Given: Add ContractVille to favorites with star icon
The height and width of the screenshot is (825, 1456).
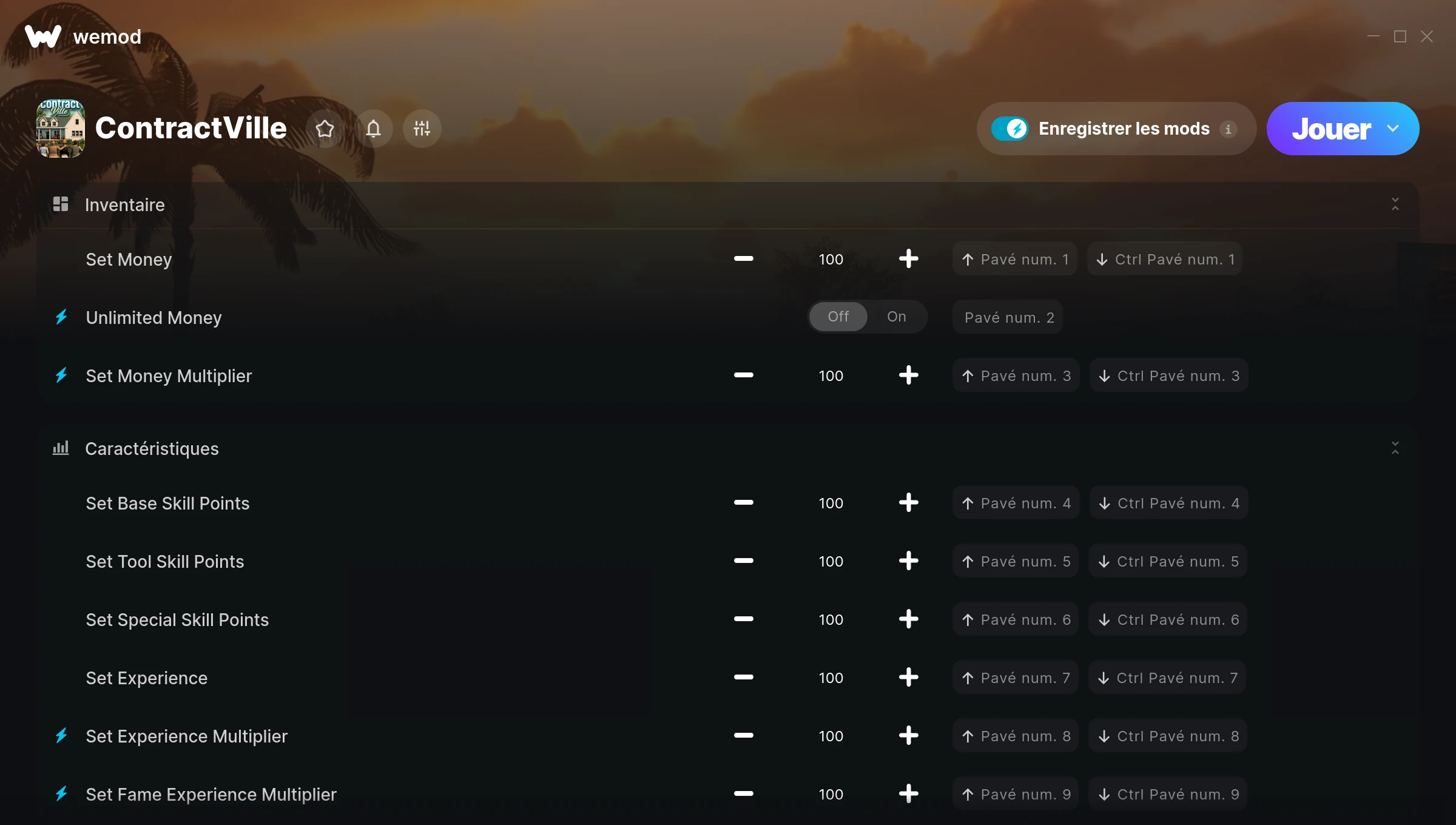Looking at the screenshot, I should pos(325,129).
